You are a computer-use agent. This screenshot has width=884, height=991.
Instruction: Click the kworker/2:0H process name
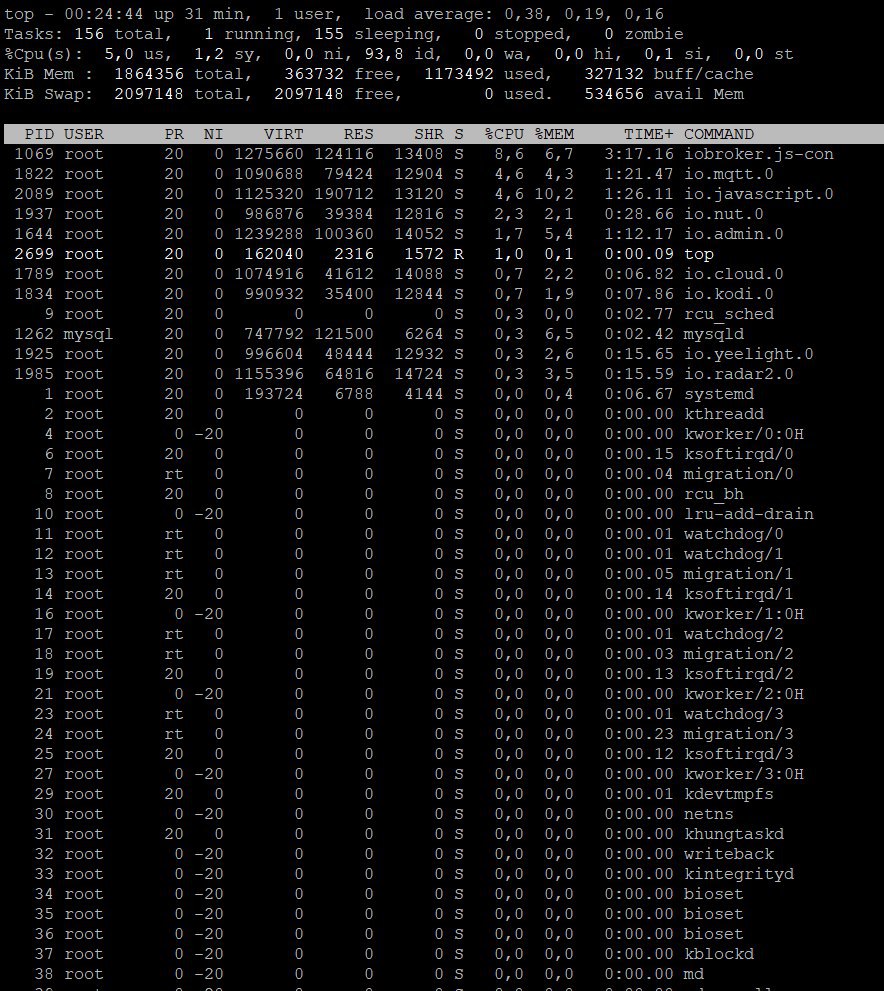point(744,694)
